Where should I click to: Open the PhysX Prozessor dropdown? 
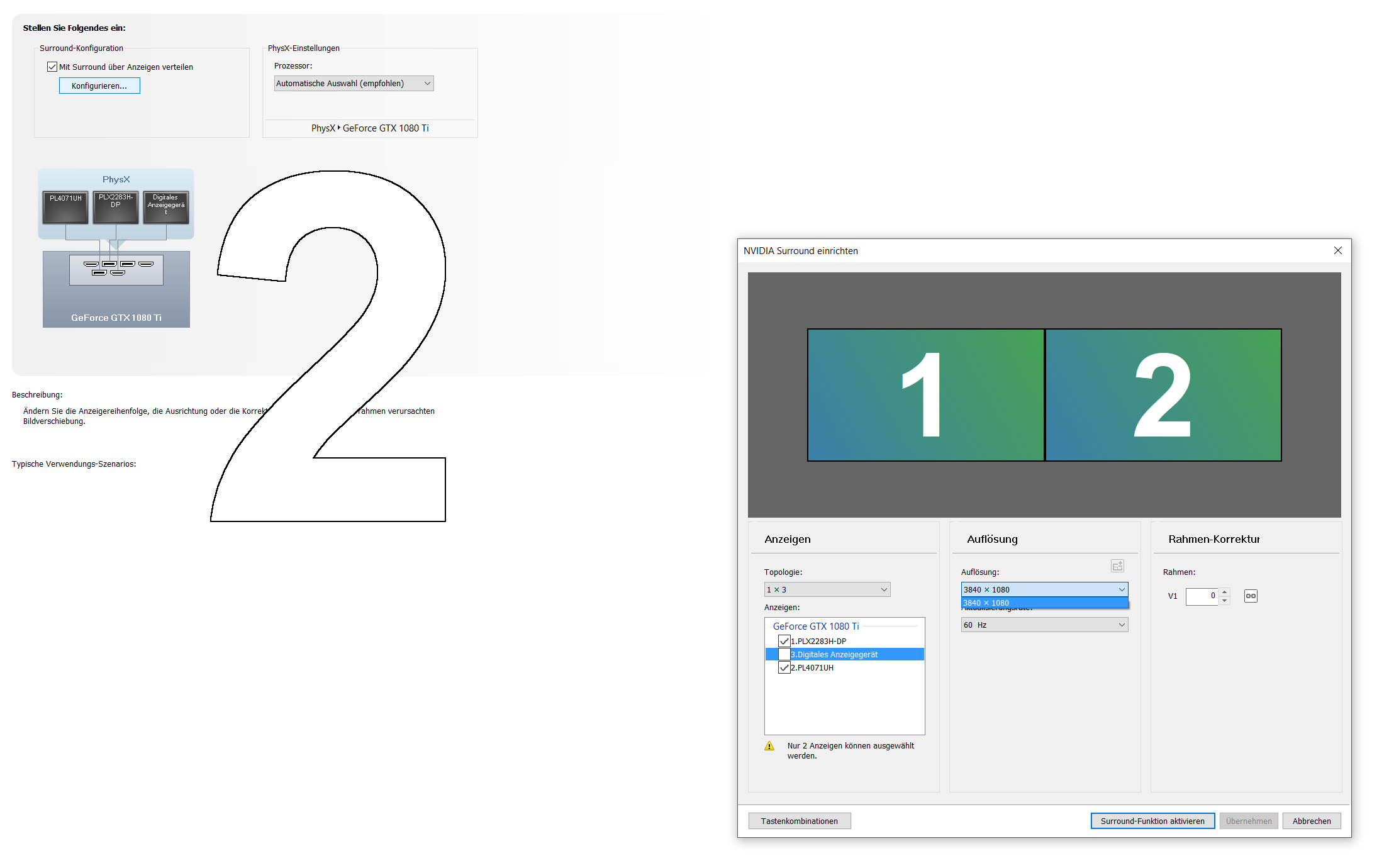pyautogui.click(x=354, y=83)
